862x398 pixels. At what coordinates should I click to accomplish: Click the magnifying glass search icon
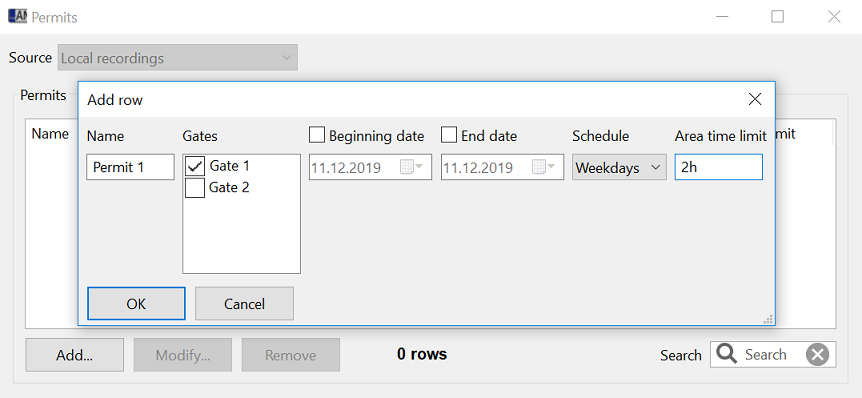[727, 355]
